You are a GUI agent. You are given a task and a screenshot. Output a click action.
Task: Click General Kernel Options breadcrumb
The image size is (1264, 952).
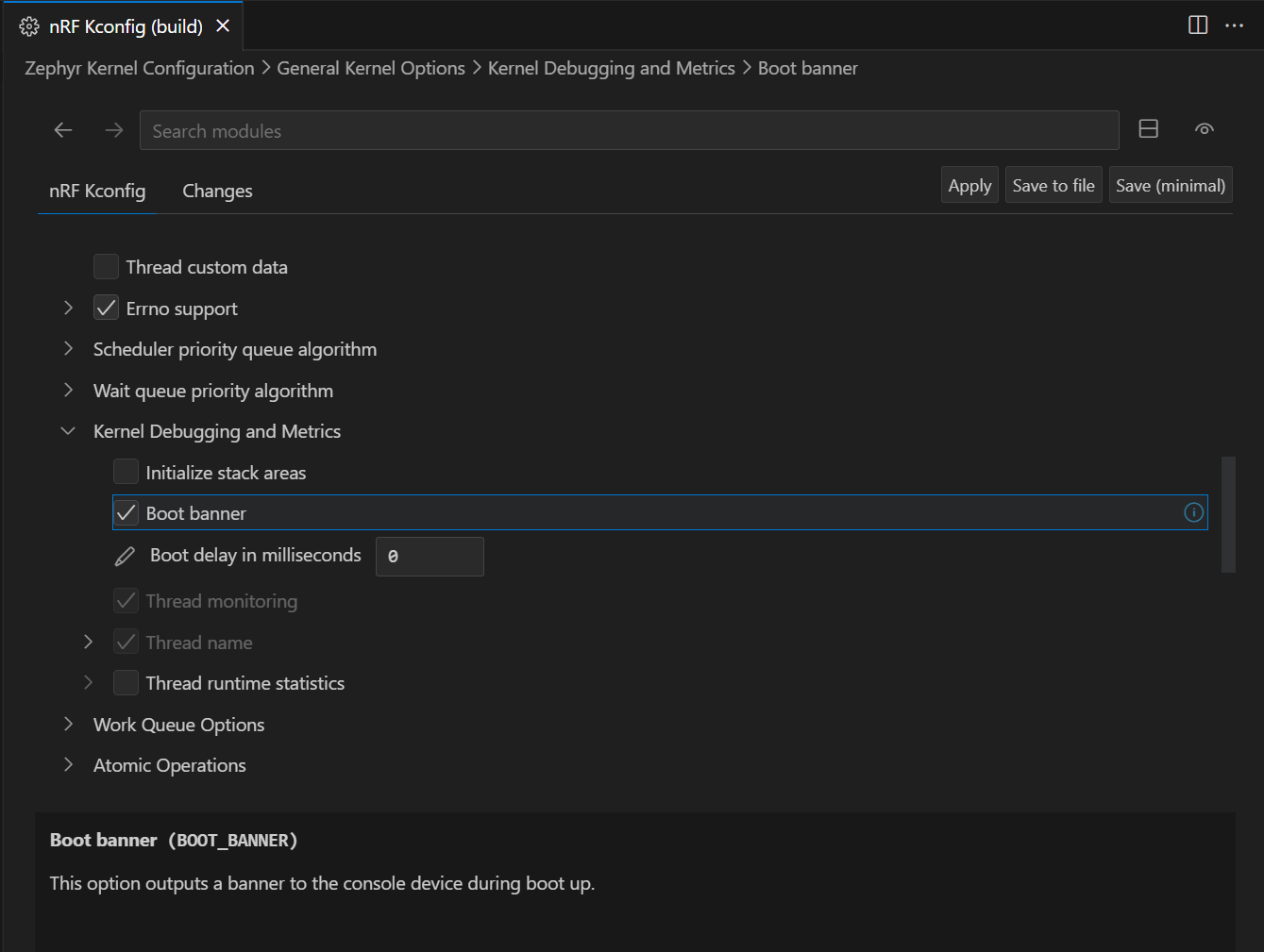(x=371, y=68)
